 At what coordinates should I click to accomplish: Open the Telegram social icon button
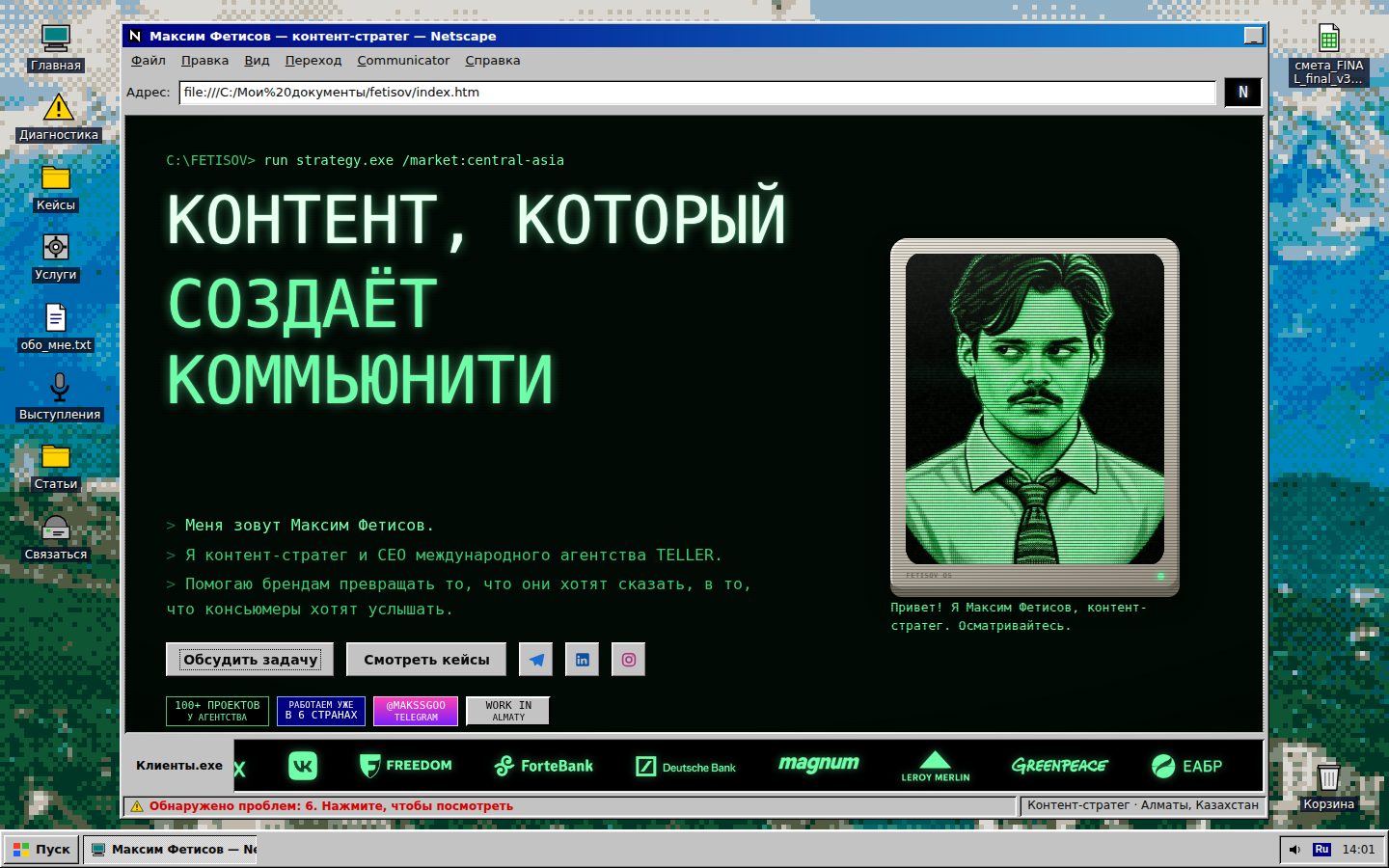coord(536,660)
